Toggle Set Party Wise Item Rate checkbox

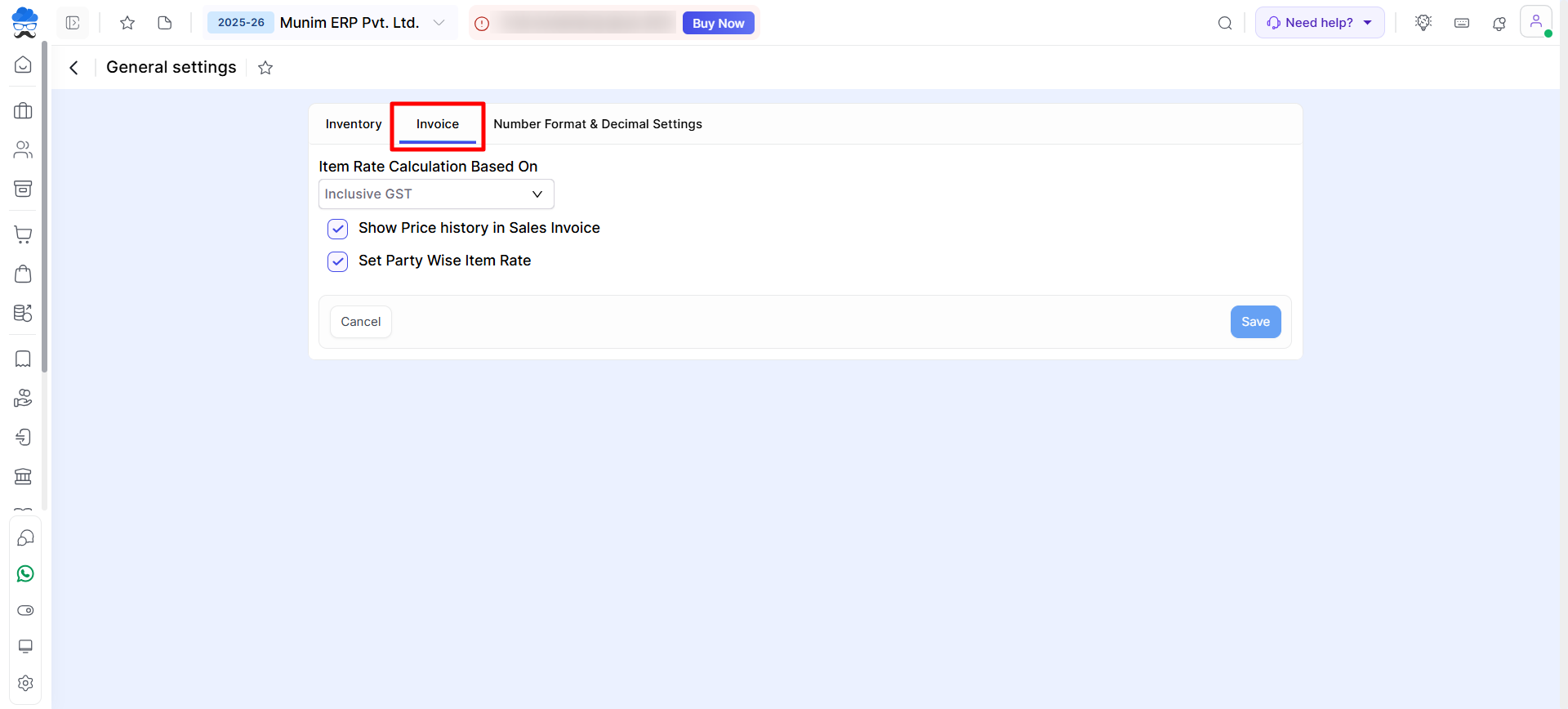tap(337, 261)
